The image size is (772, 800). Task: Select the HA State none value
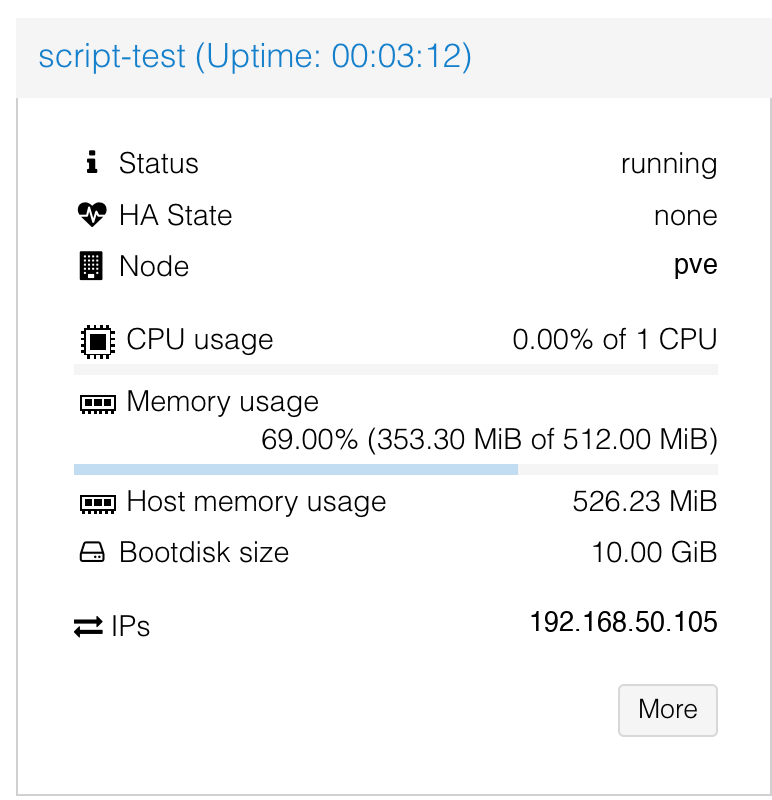(x=686, y=216)
